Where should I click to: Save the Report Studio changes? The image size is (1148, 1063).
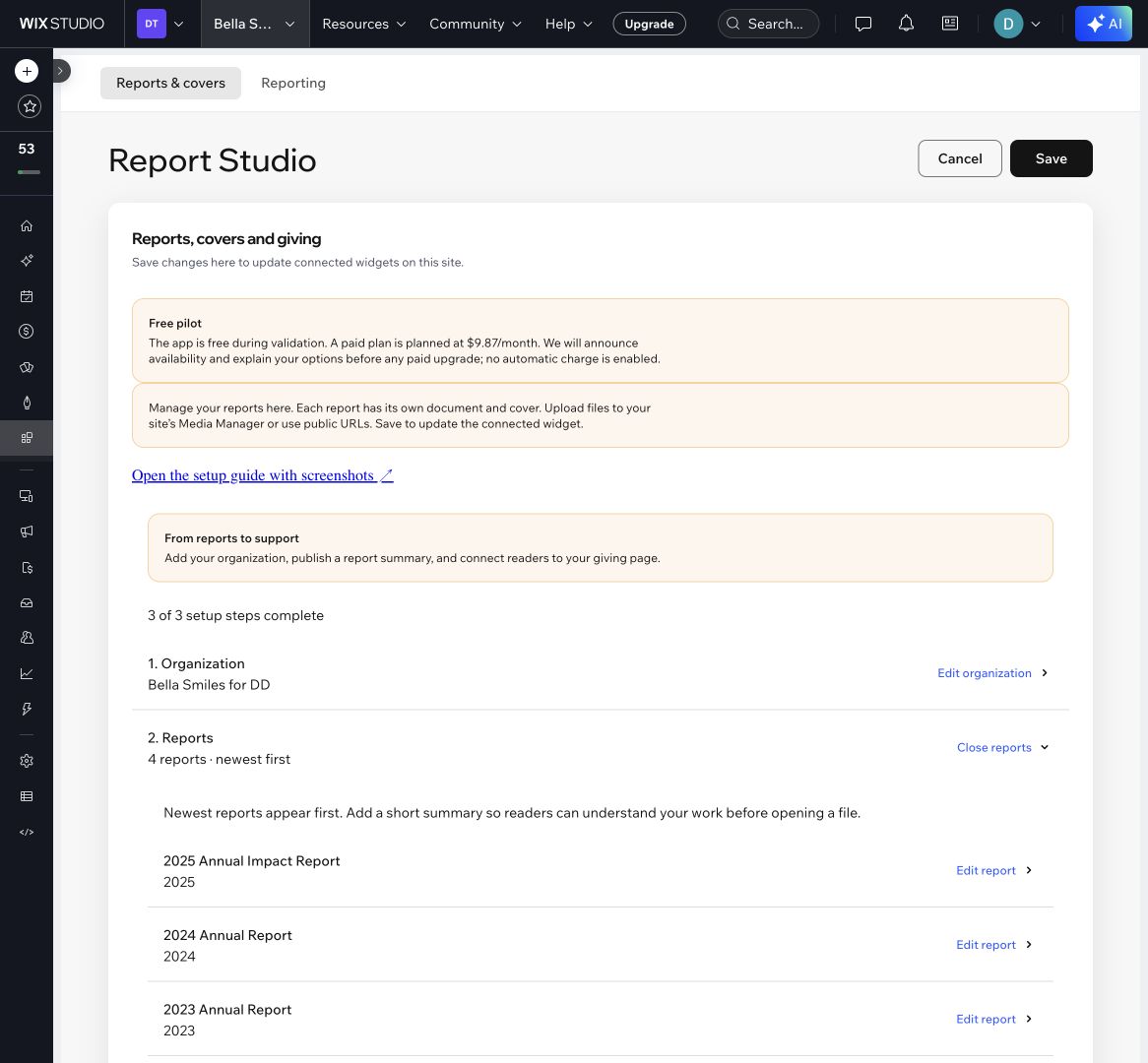point(1051,158)
